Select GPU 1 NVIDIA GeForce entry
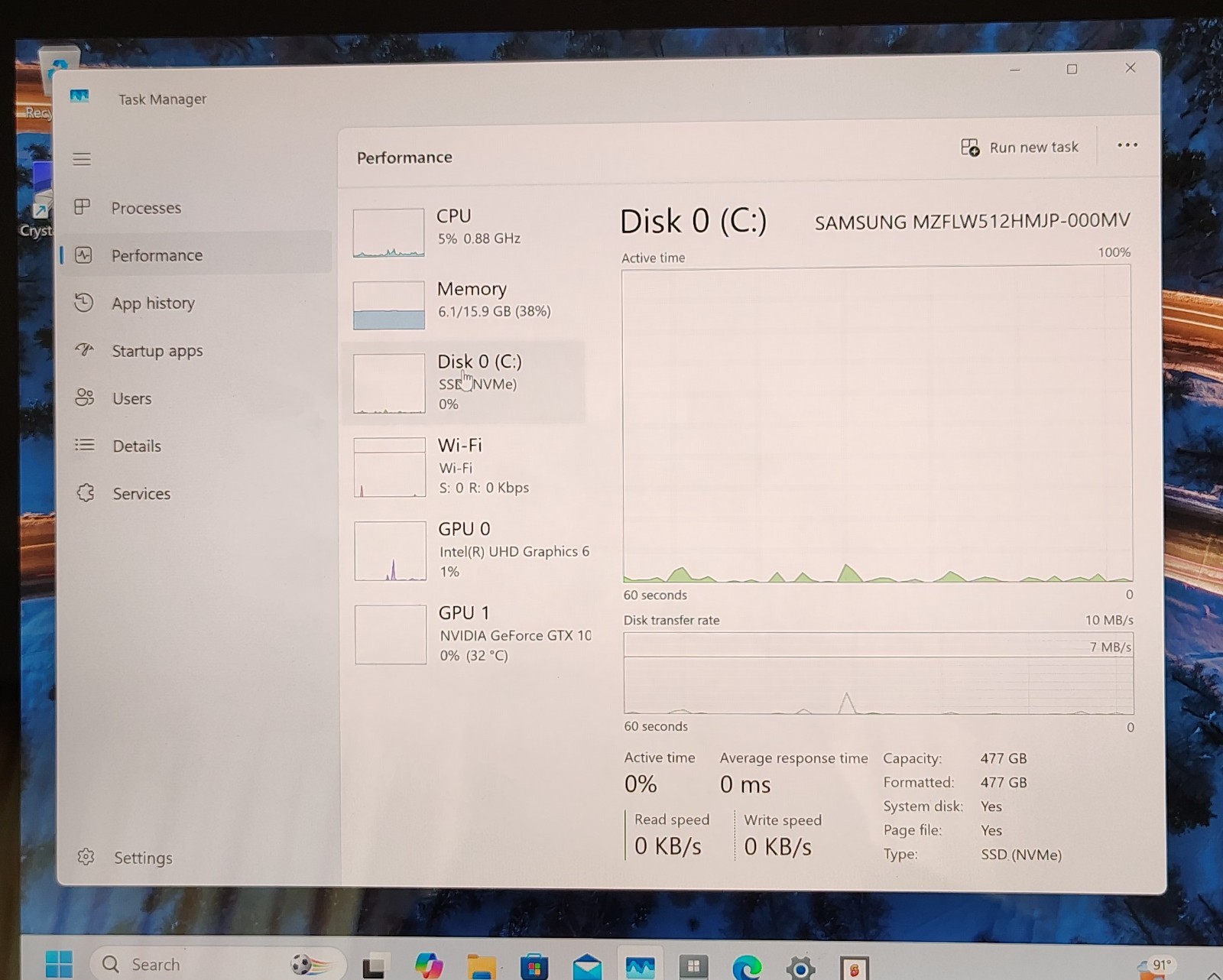Screen dimensions: 1223x980 [468, 634]
